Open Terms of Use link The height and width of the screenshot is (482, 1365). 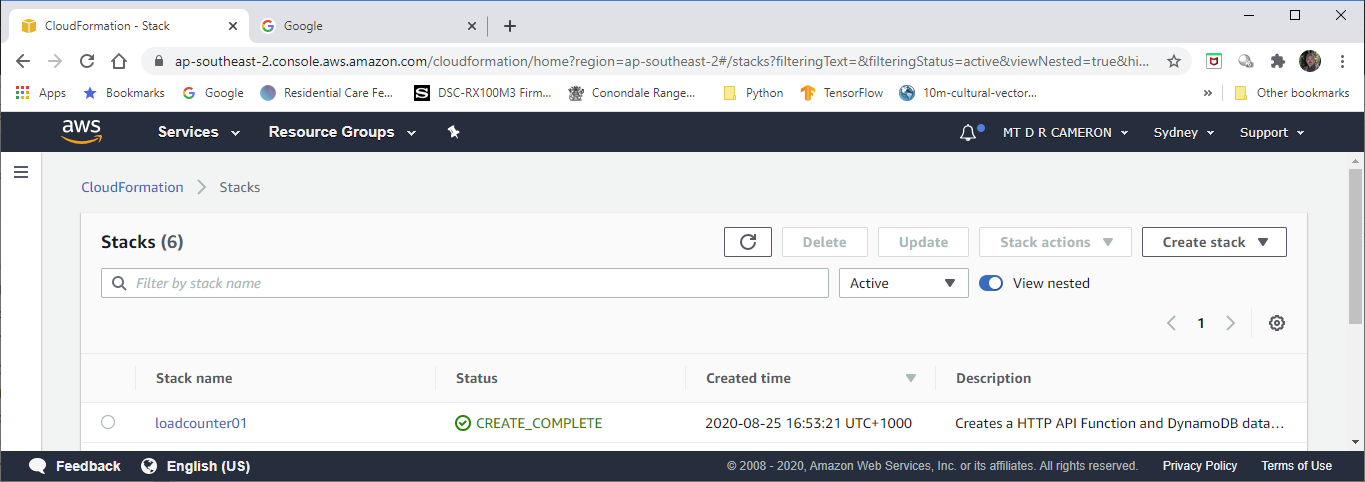click(x=1296, y=466)
